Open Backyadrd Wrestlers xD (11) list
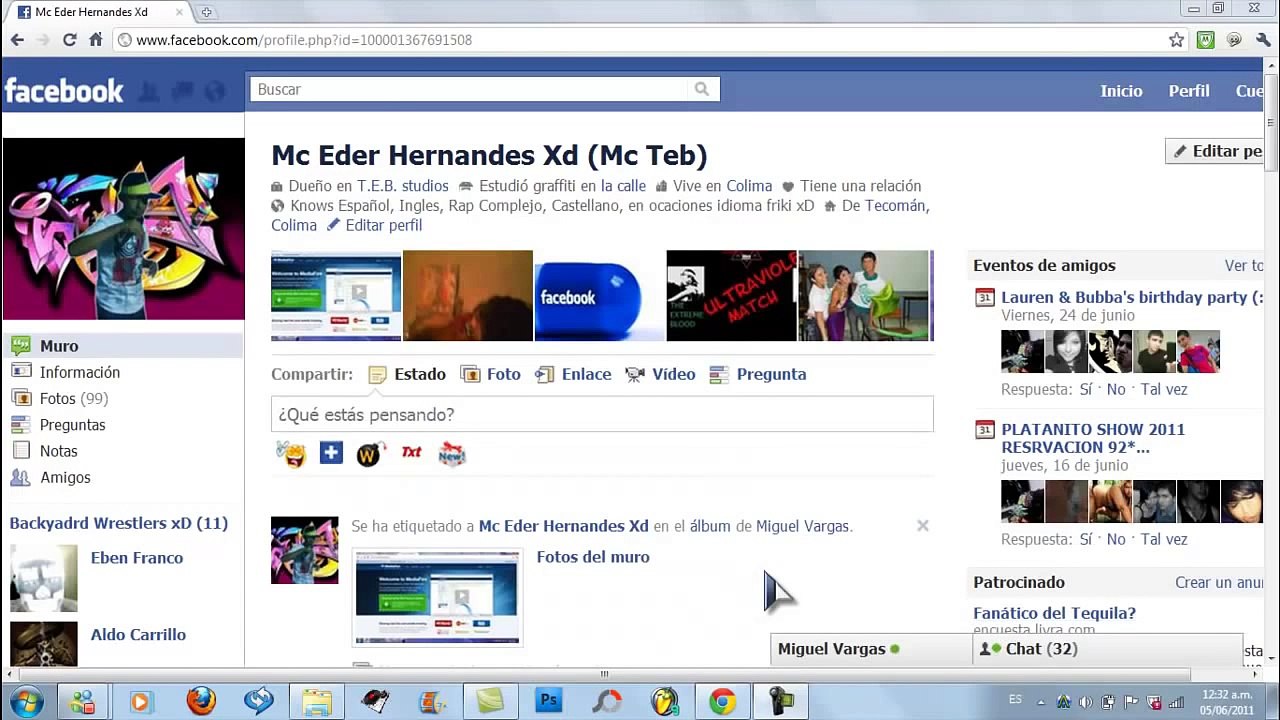The height and width of the screenshot is (720, 1280). (x=118, y=523)
